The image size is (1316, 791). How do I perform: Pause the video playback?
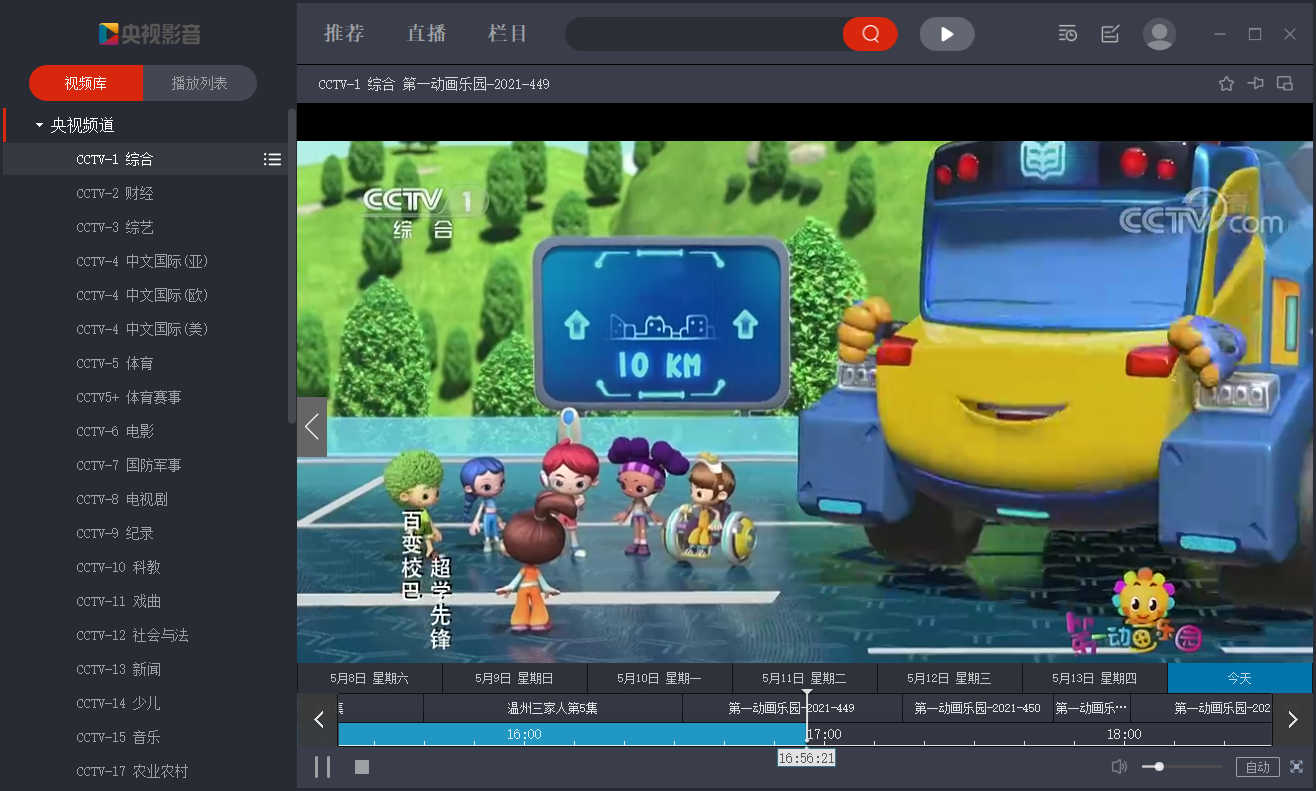point(322,767)
